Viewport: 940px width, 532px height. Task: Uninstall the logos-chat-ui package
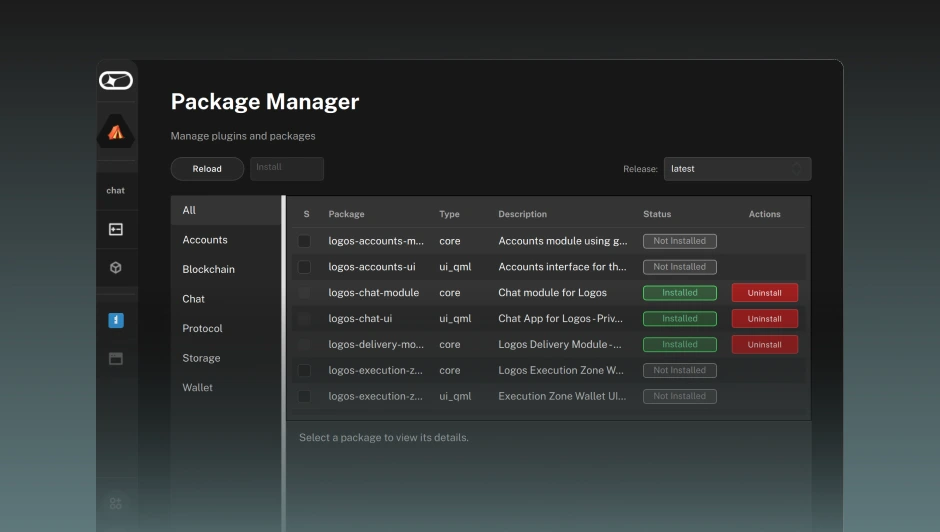[x=764, y=318]
